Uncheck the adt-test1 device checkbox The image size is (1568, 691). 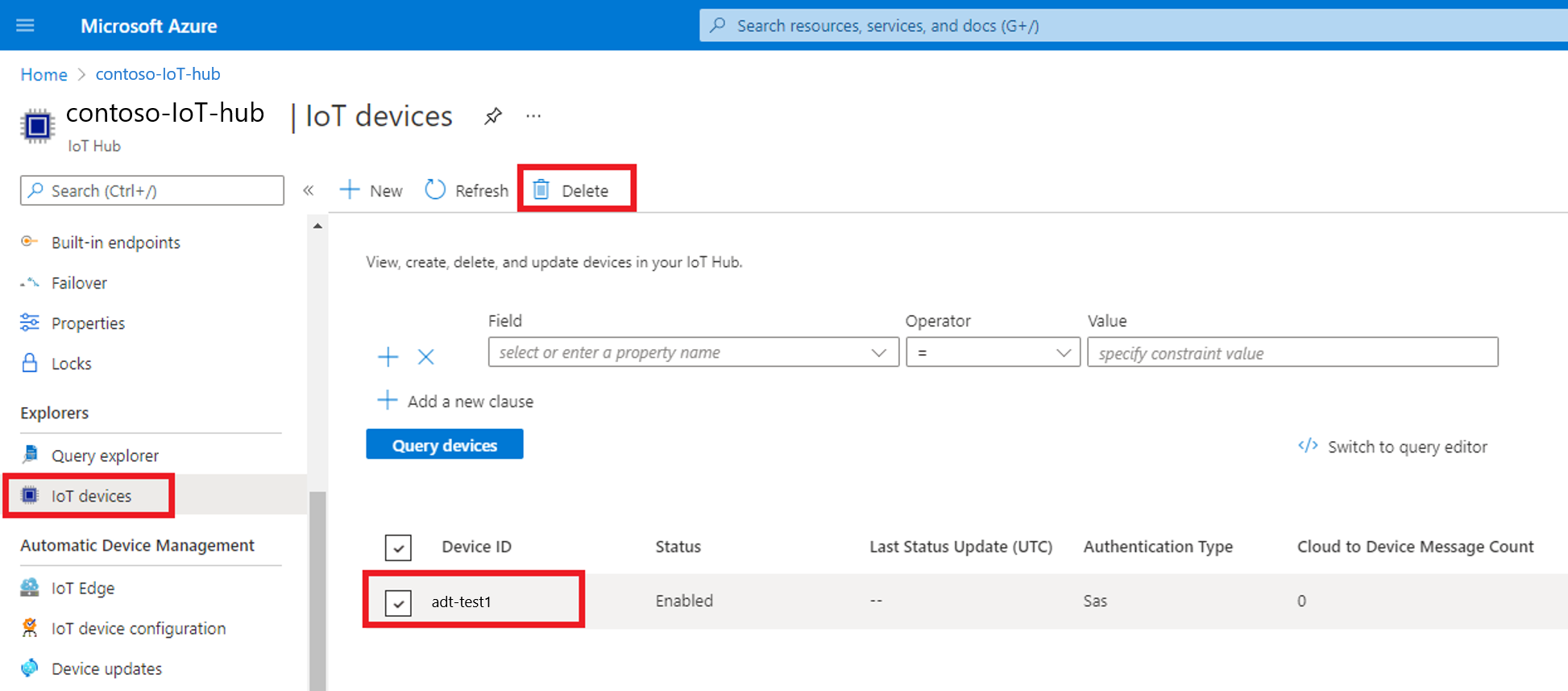point(398,602)
